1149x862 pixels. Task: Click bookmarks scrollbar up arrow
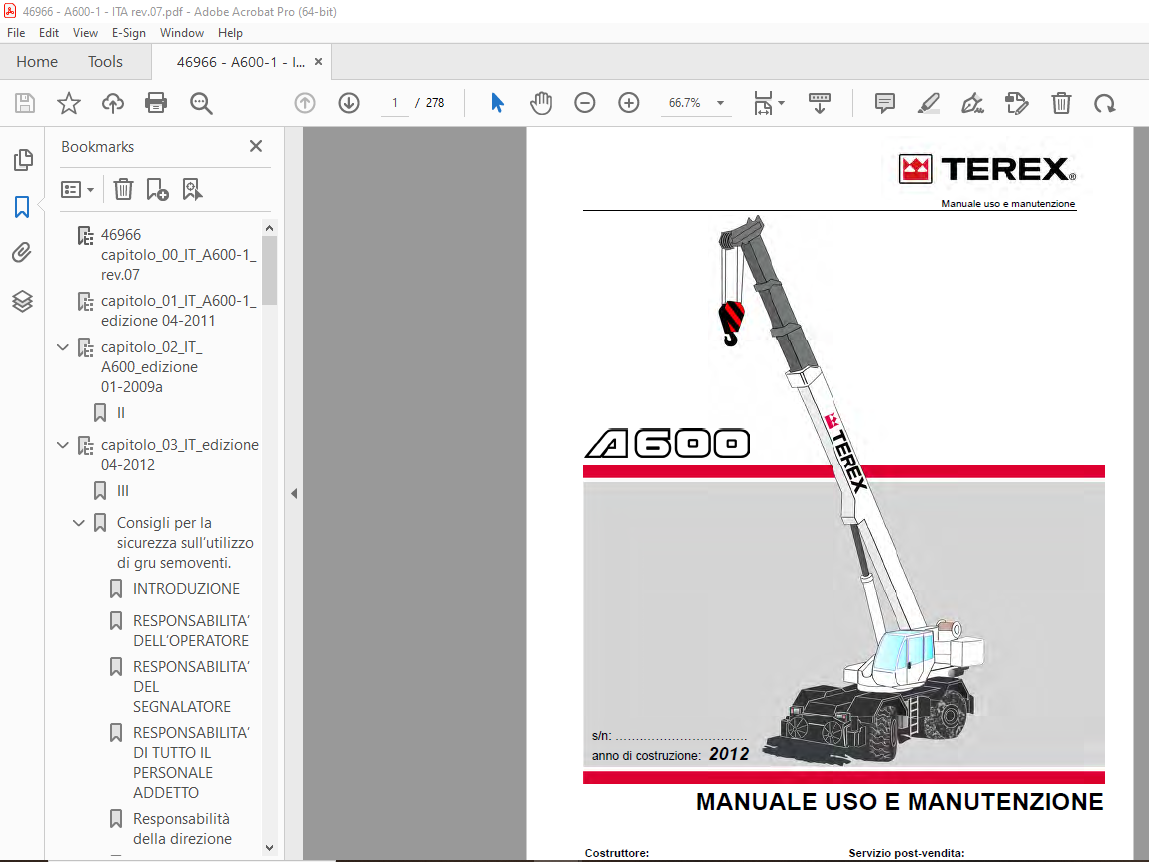pos(269,228)
